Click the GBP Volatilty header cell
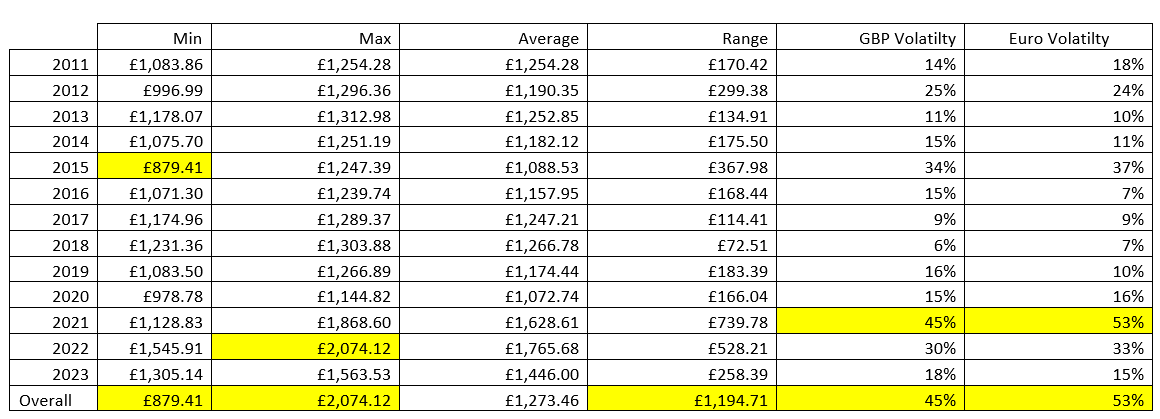Image resolution: width=1160 pixels, height=419 pixels. tap(869, 37)
